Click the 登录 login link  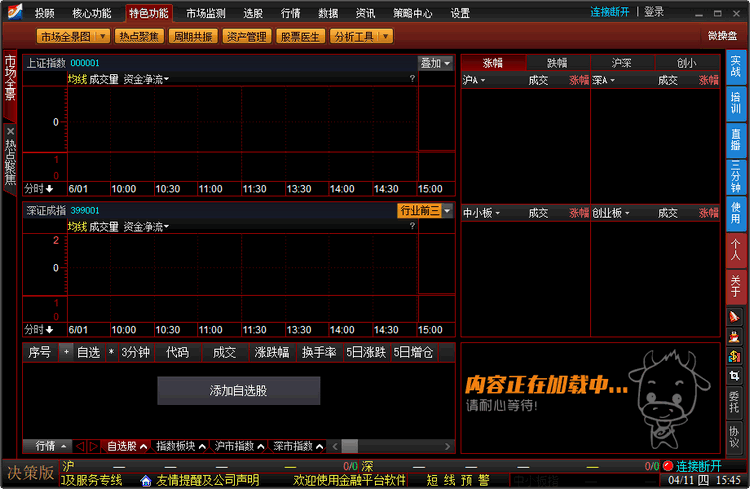(654, 12)
